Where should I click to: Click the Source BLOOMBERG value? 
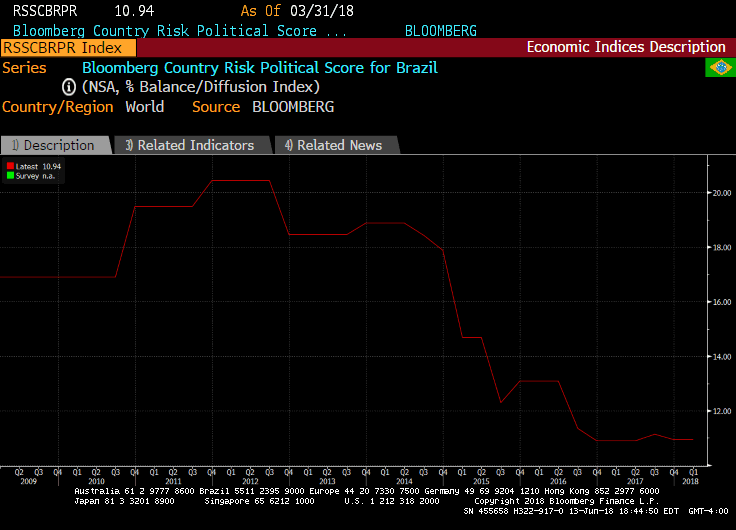tap(293, 107)
